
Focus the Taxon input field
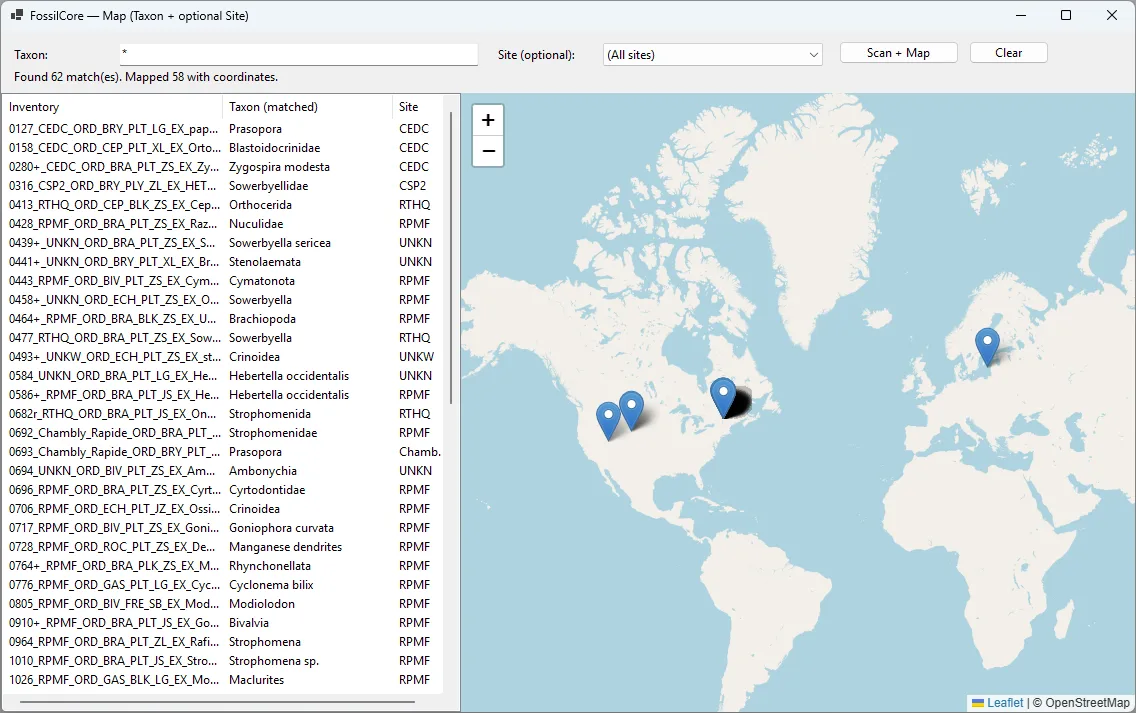point(298,54)
